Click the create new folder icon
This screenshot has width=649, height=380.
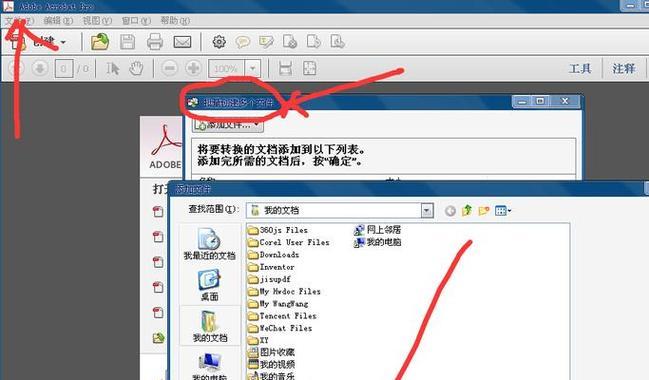click(x=484, y=211)
